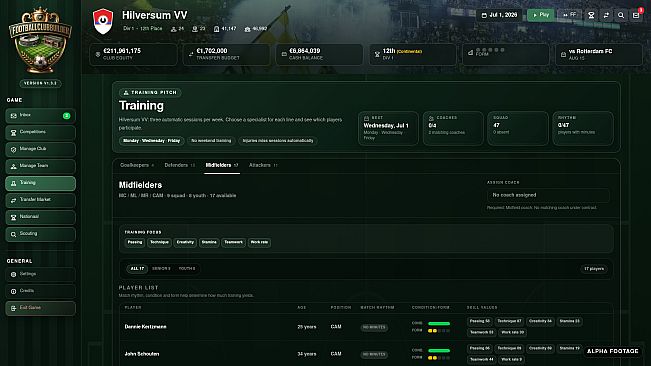
Task: Click the calendar date Jul 1, 2026
Action: point(499,15)
